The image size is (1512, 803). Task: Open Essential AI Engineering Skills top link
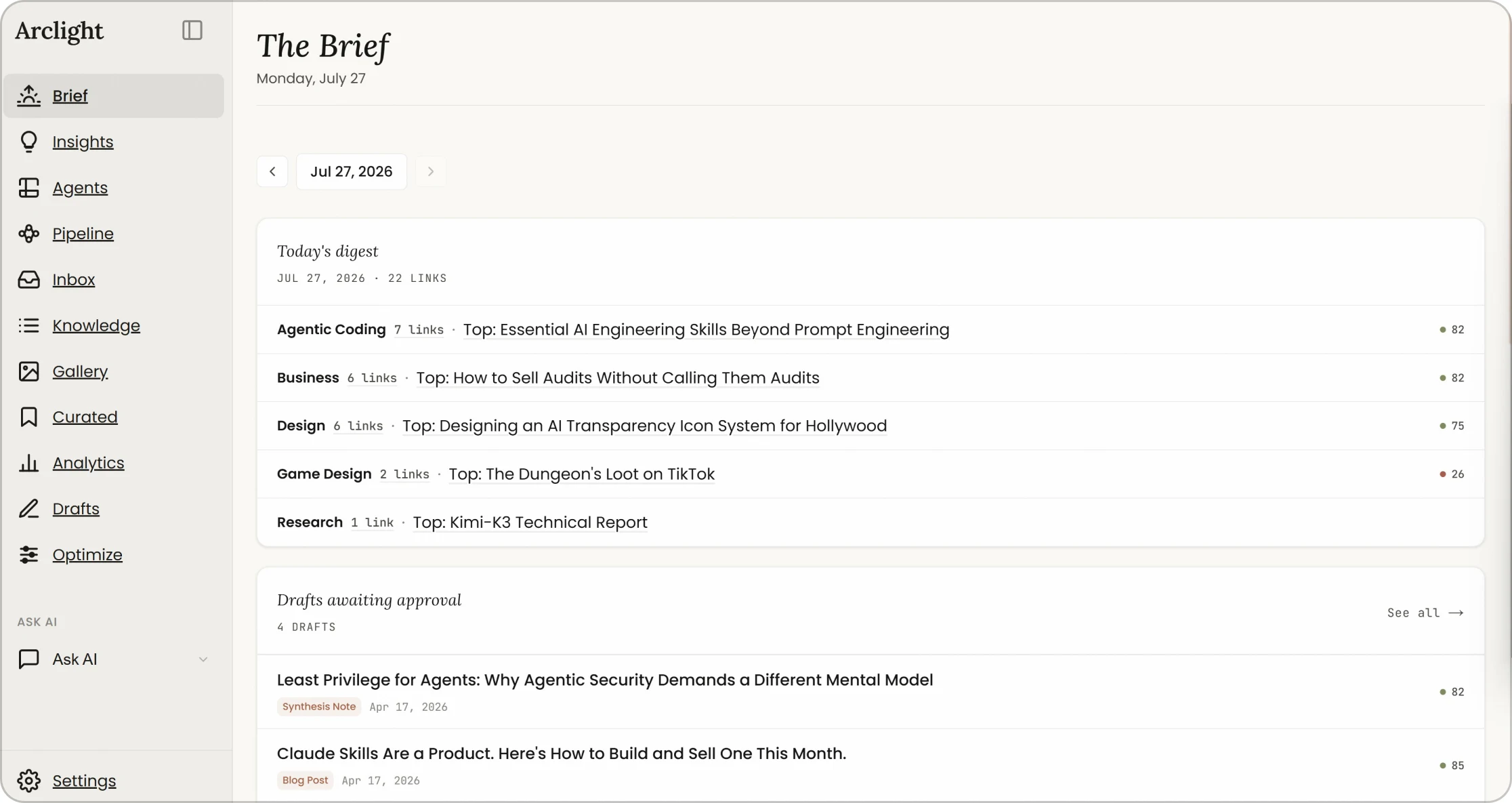[706, 329]
